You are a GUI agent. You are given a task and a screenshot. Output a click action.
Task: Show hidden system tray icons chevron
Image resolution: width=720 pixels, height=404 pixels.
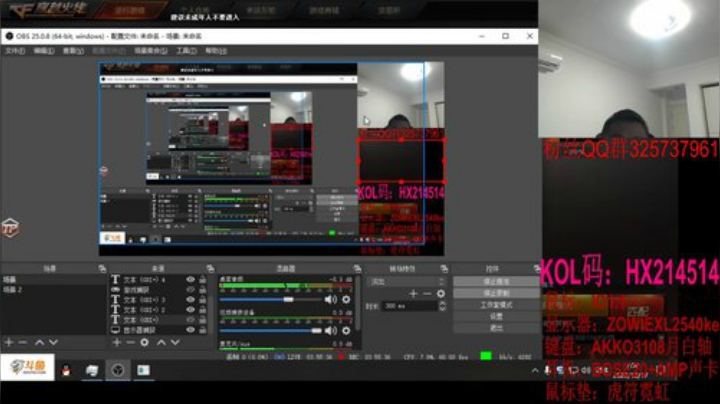(x=535, y=370)
